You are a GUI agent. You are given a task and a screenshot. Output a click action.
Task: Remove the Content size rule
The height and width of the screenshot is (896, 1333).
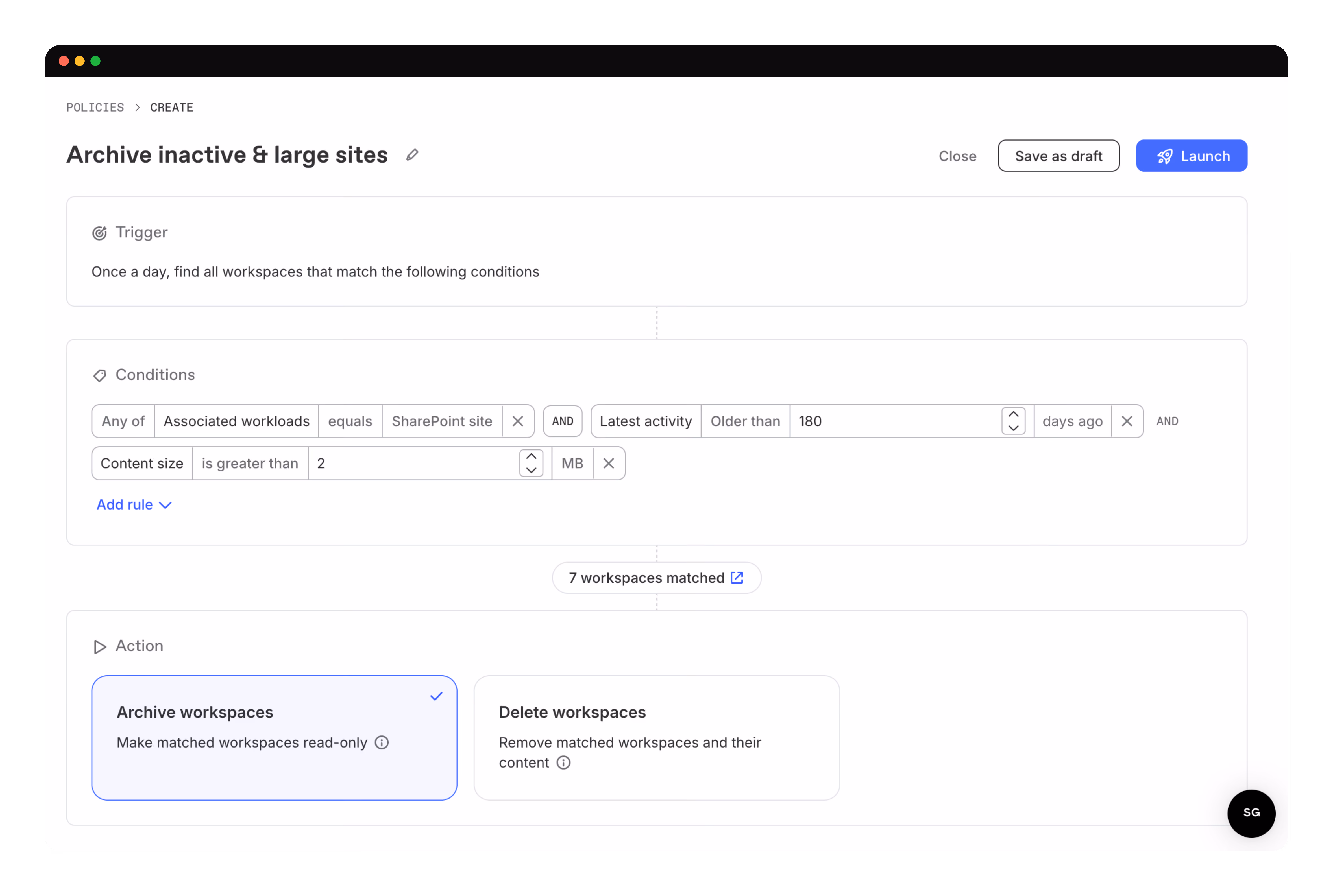pyautogui.click(x=609, y=464)
